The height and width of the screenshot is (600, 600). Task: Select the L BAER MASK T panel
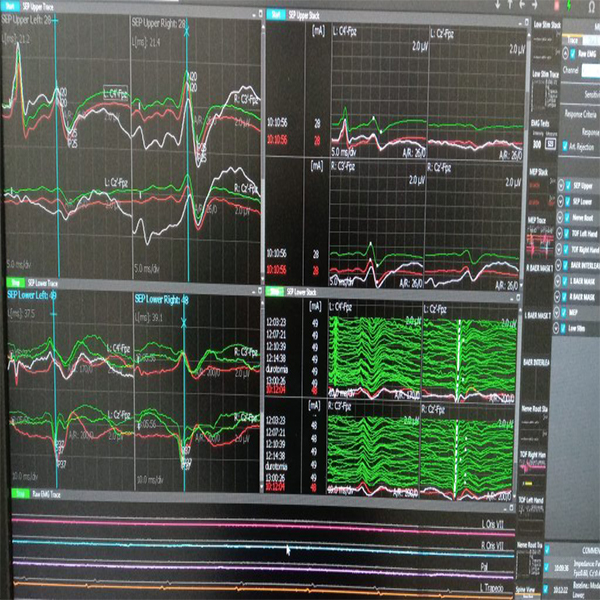(x=538, y=315)
